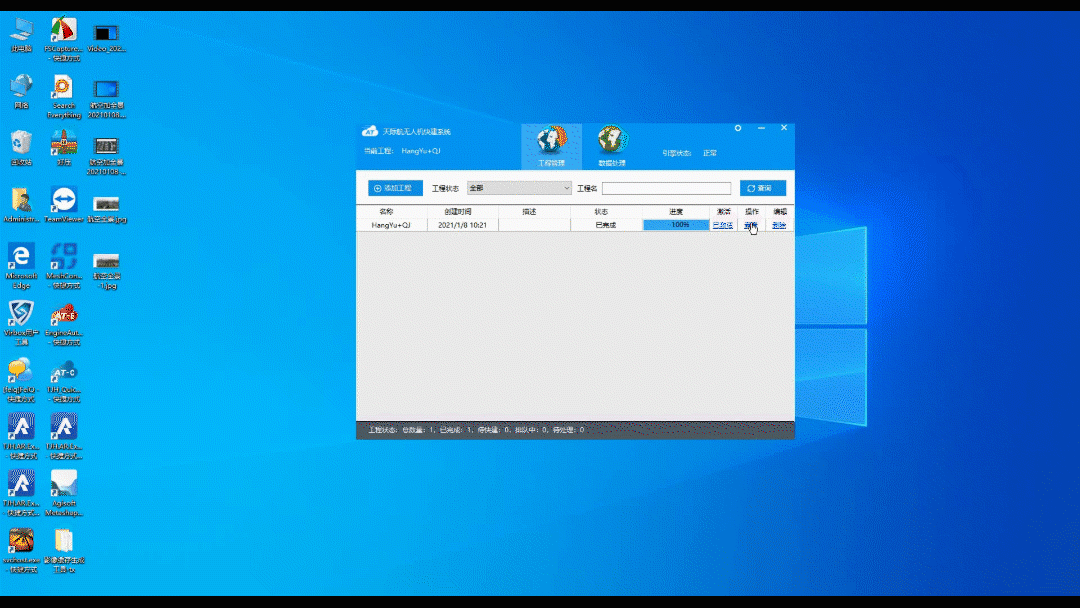This screenshot has height=608, width=1080.
Task: Select the HangYu+QJ project name cell
Action: 392,225
